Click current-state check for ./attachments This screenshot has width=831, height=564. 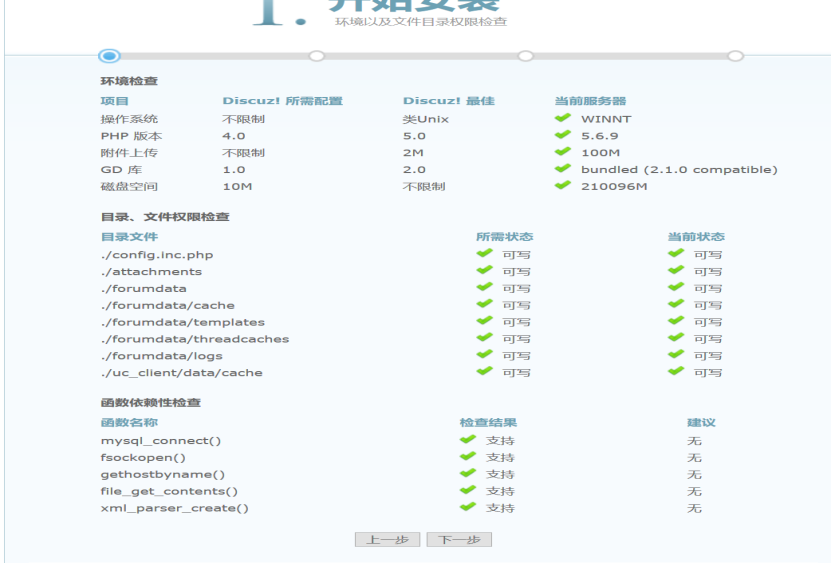(x=676, y=270)
